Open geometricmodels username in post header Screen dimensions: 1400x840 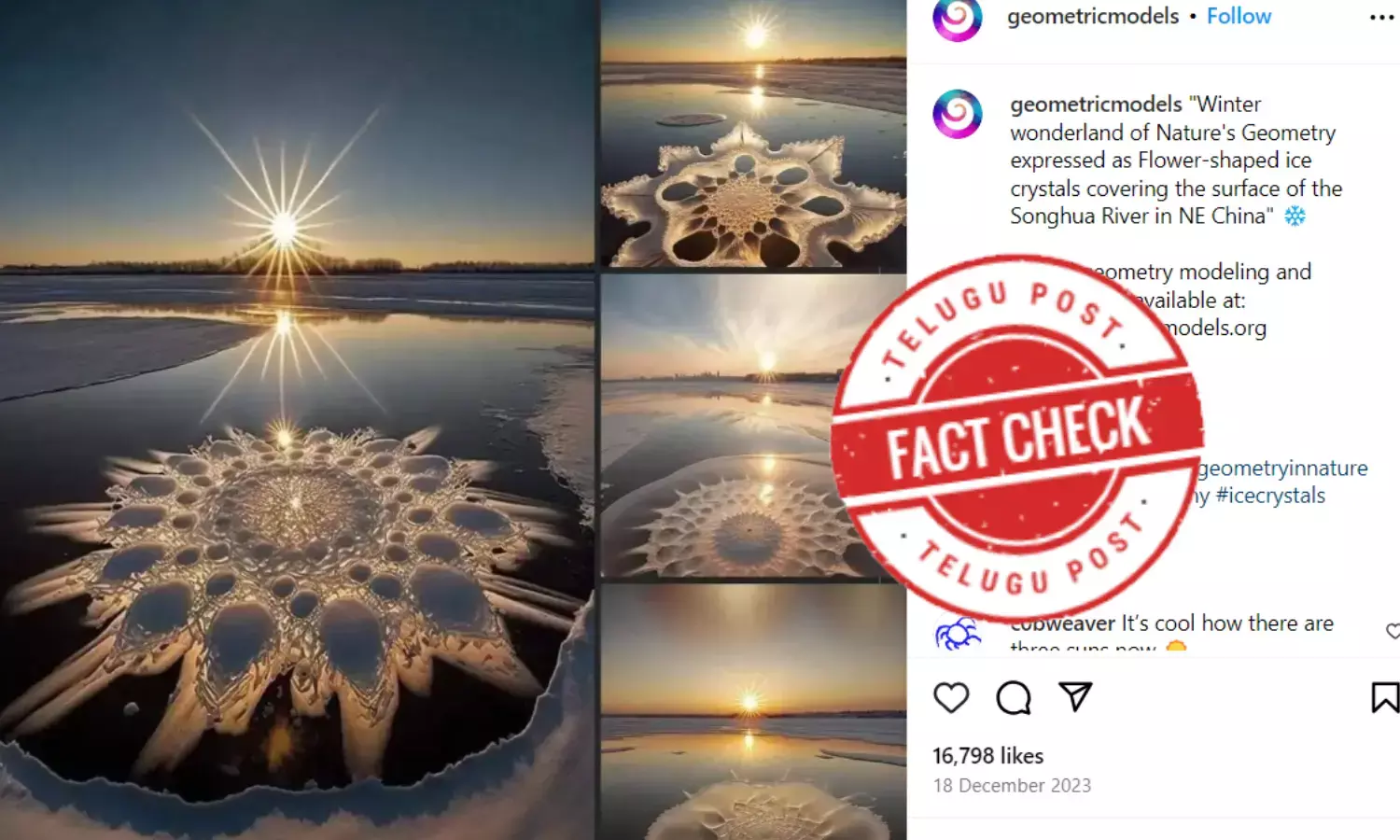pos(1093,16)
